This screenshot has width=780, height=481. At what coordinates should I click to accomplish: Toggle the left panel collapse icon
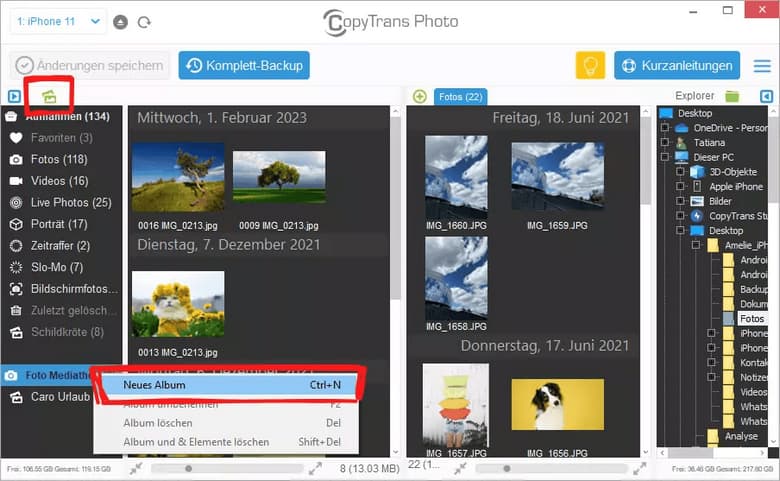coord(14,96)
